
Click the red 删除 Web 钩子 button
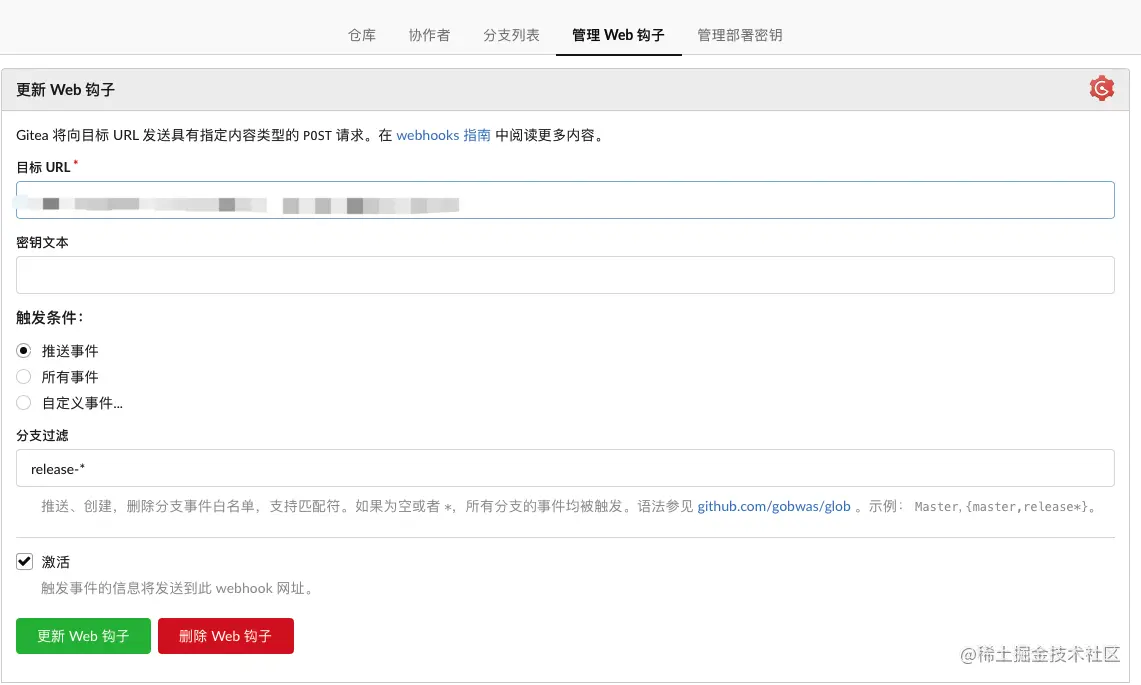(x=226, y=636)
